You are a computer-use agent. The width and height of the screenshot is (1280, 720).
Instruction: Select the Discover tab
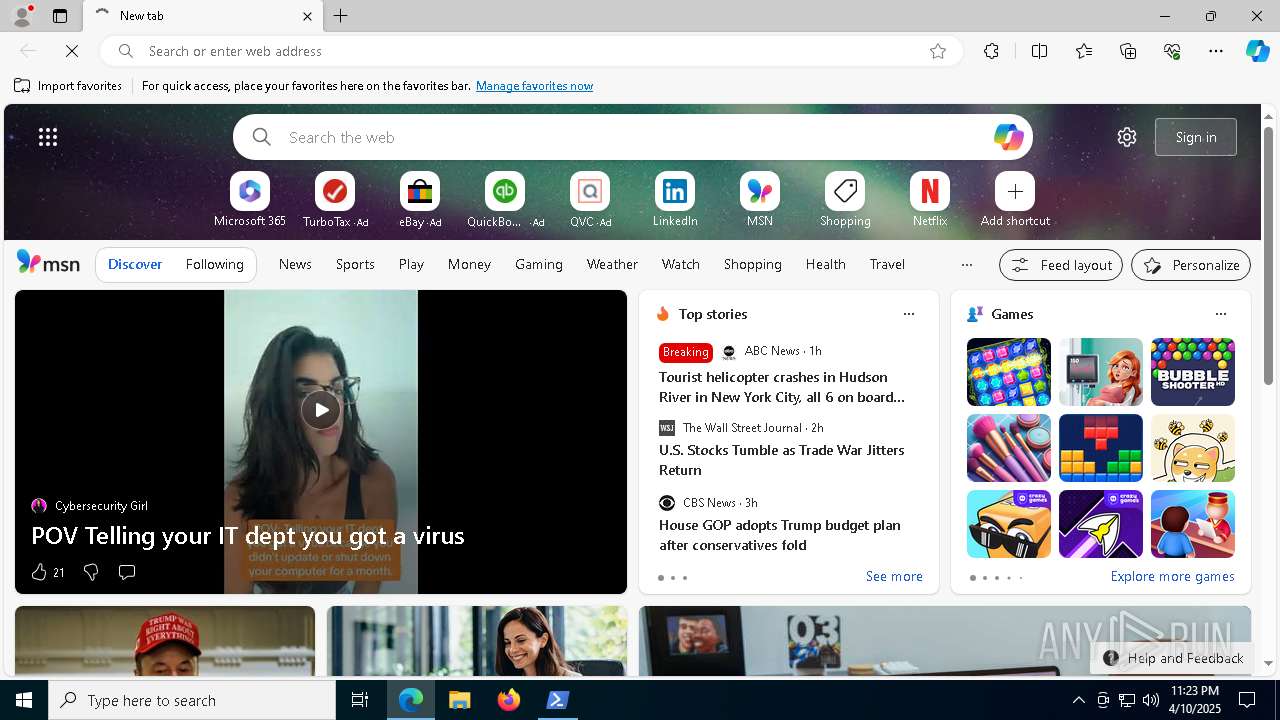point(135,264)
